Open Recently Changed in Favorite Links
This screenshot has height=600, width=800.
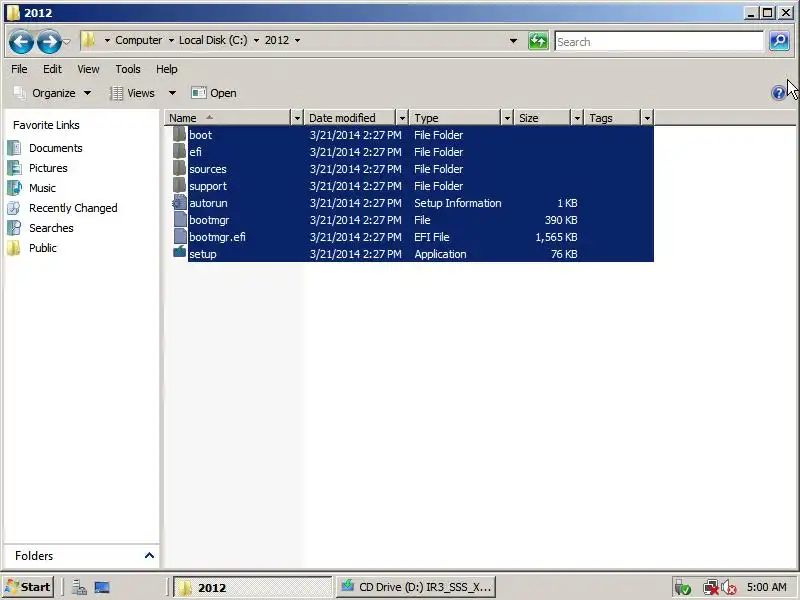click(73, 208)
